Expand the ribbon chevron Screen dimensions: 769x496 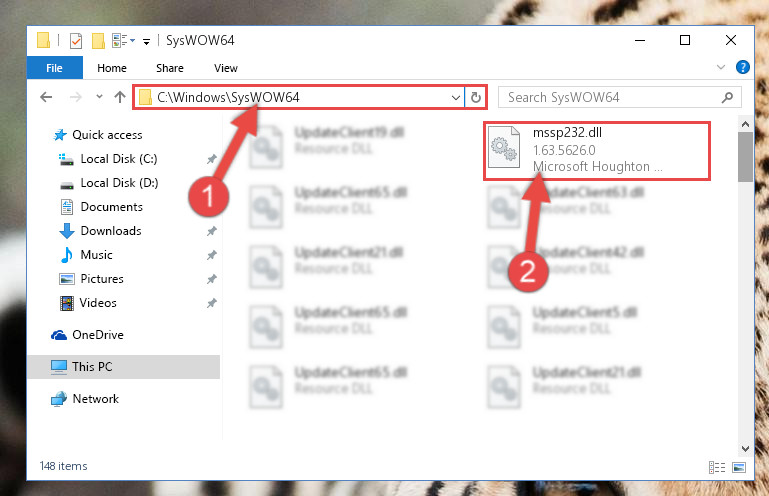720,67
